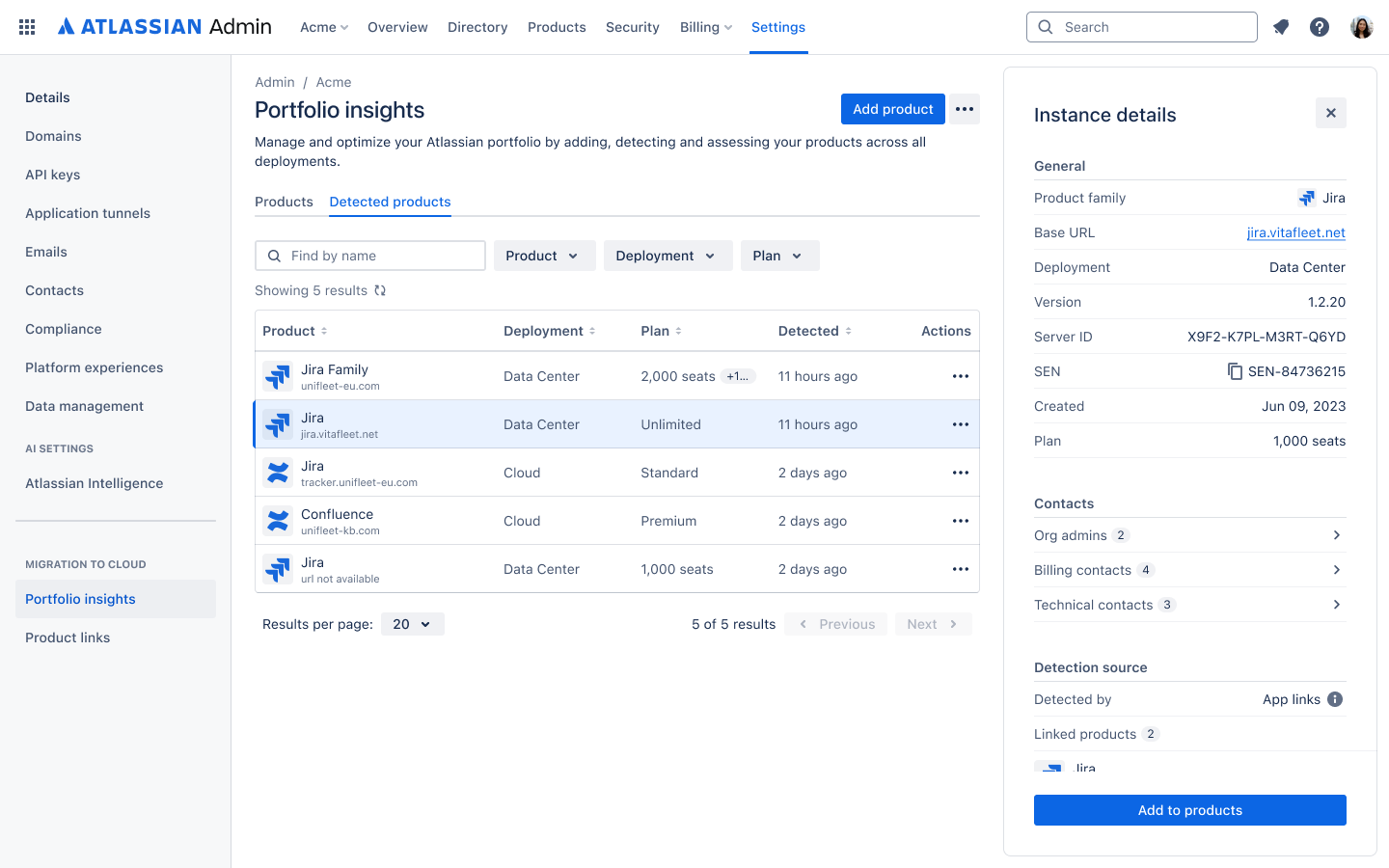The height and width of the screenshot is (868, 1389).
Task: Click the Add product button
Action: 893,109
